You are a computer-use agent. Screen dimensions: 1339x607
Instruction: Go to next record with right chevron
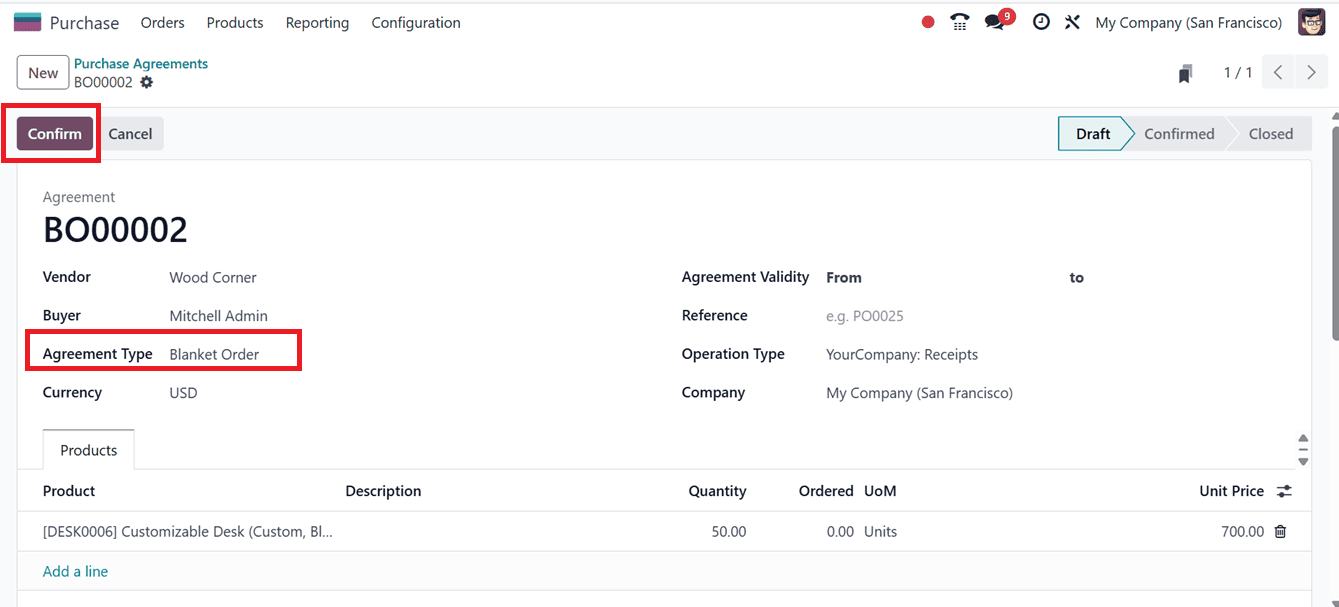click(x=1311, y=72)
